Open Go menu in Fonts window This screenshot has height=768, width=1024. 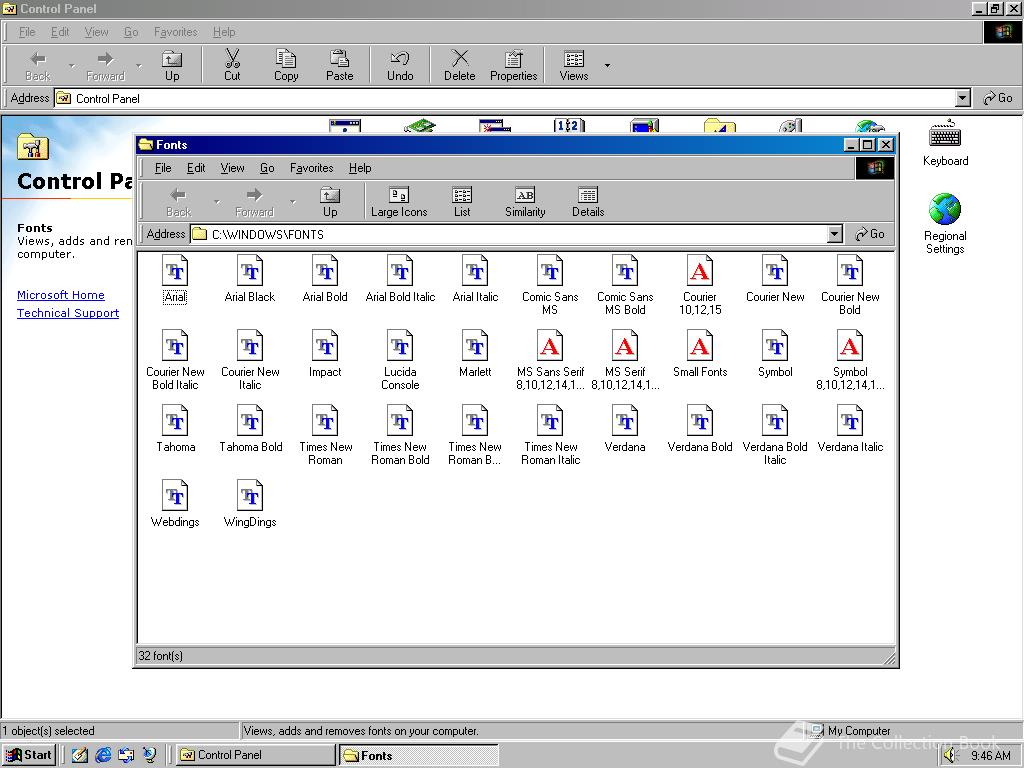click(267, 168)
